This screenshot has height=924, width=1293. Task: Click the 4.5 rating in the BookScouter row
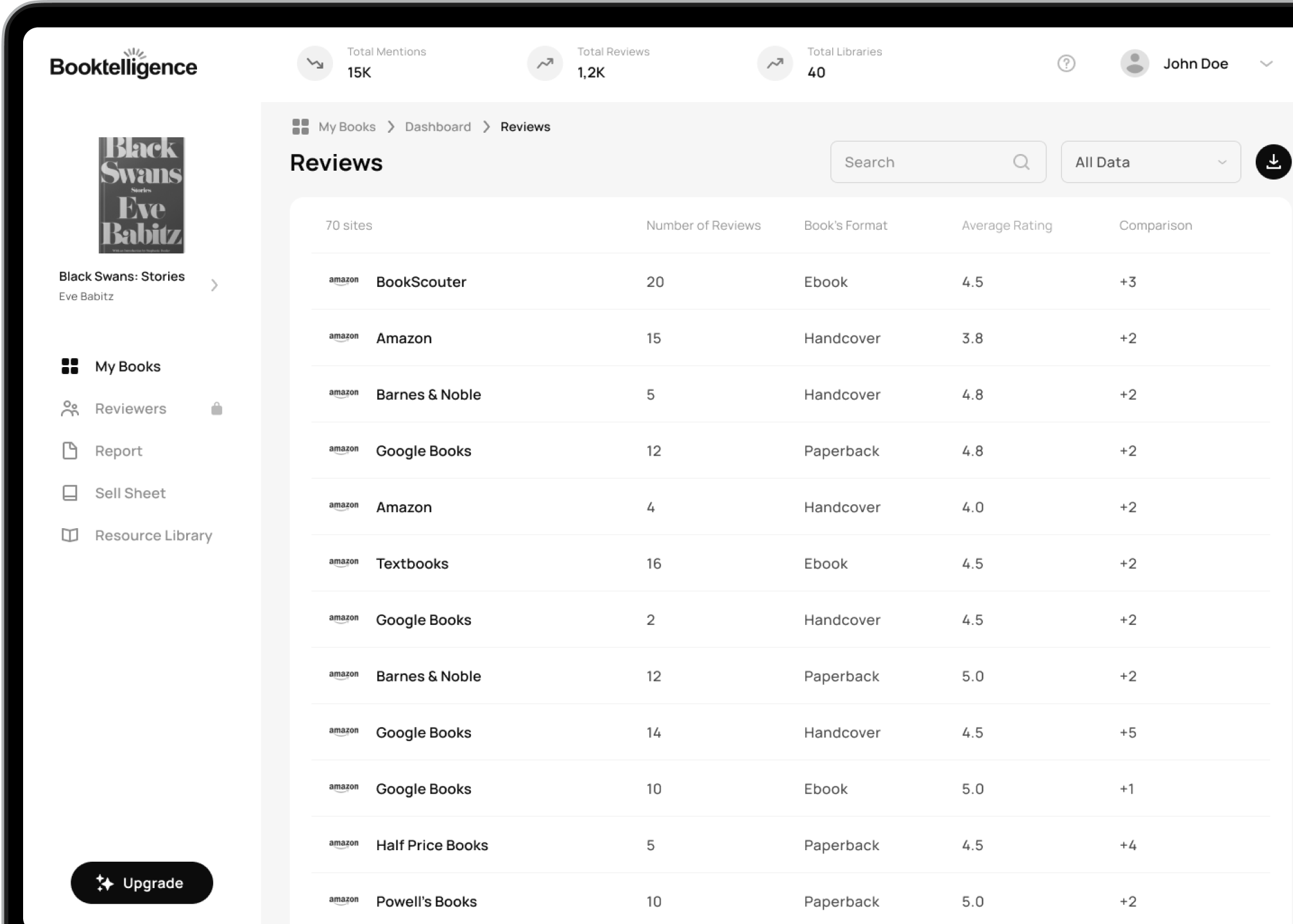(x=972, y=282)
